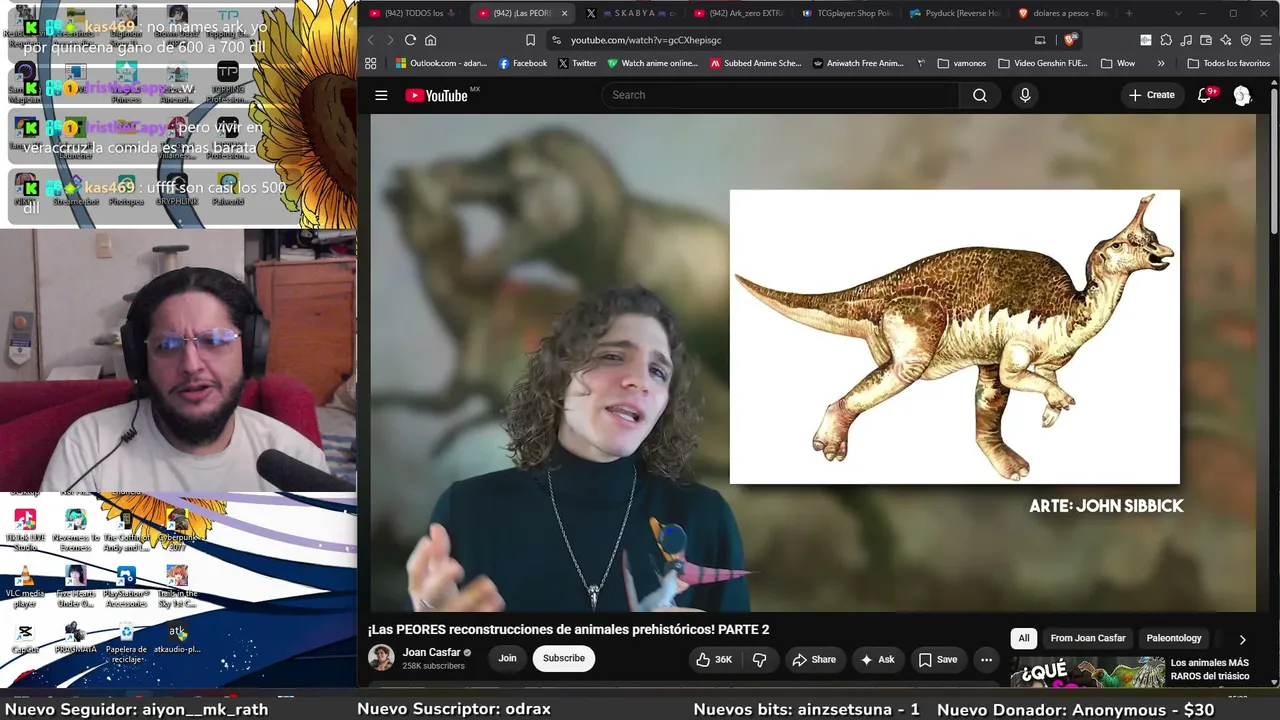
Task: Switch to the TODOS los tab
Action: coord(412,13)
